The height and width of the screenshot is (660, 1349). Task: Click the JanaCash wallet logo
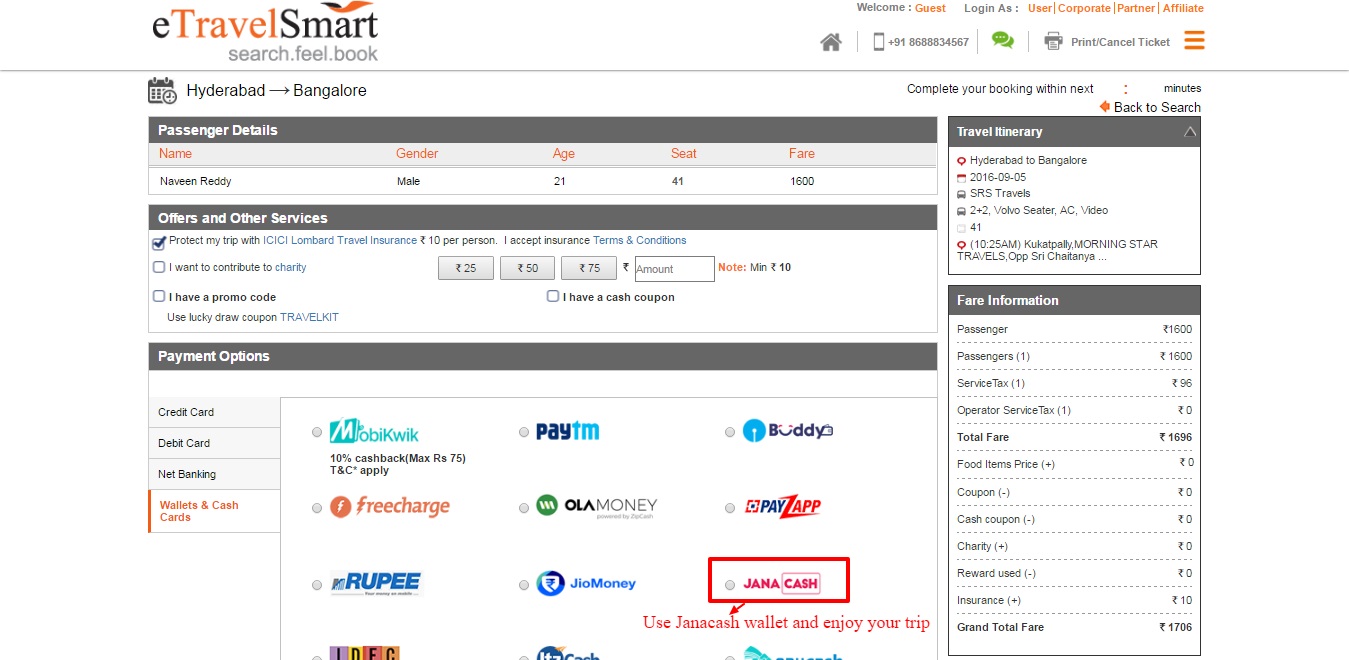781,583
